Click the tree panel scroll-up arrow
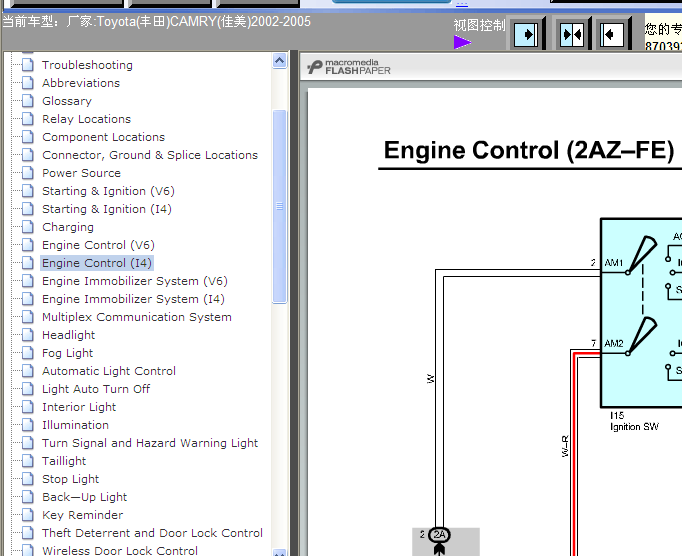This screenshot has width=682, height=556. 279,60
